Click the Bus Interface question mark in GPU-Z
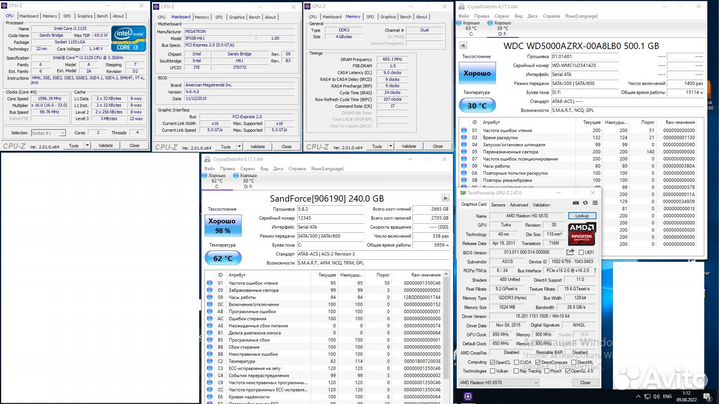Viewport: 720px width, 404px height. click(x=595, y=271)
